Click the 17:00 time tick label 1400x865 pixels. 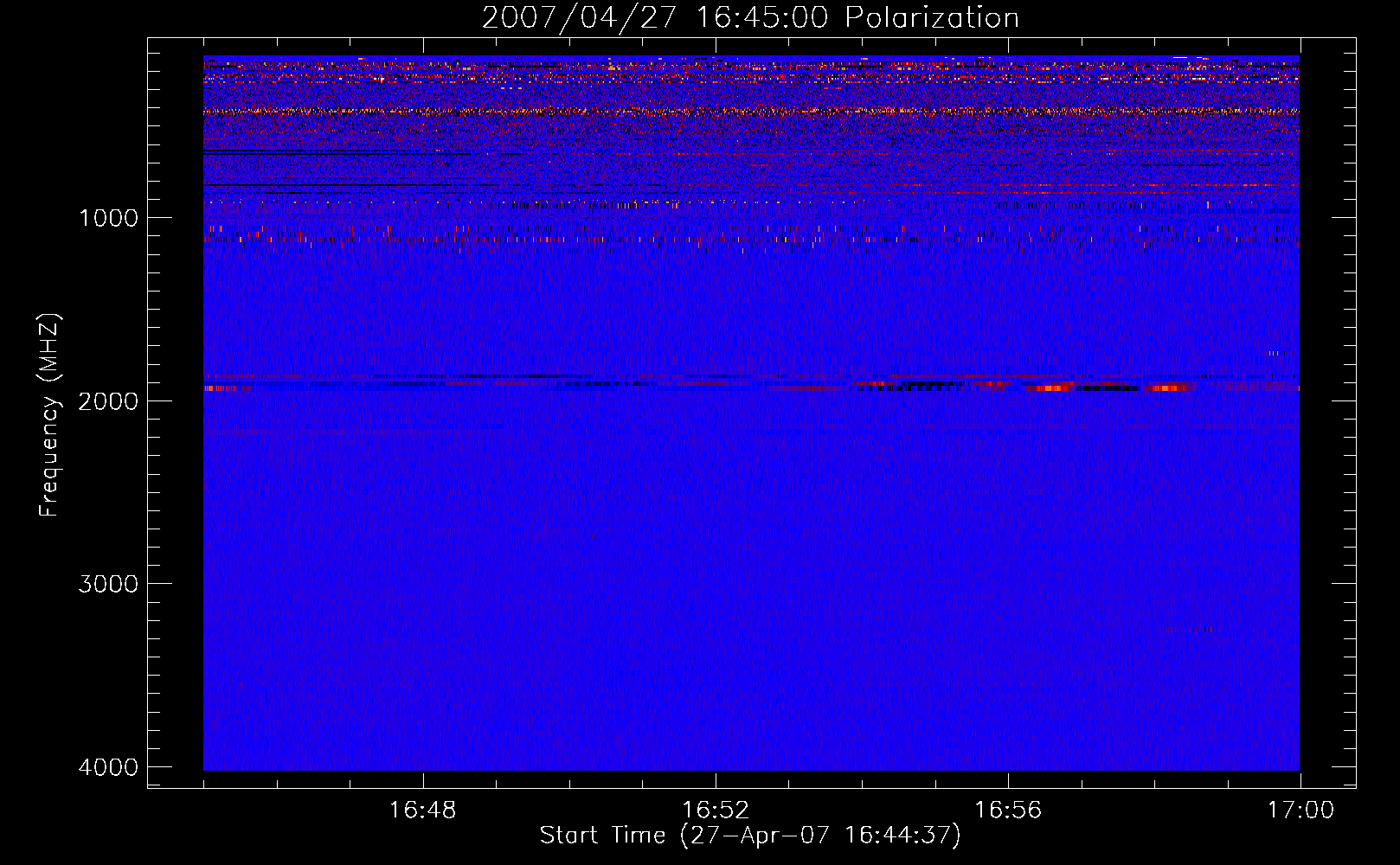(1300, 811)
